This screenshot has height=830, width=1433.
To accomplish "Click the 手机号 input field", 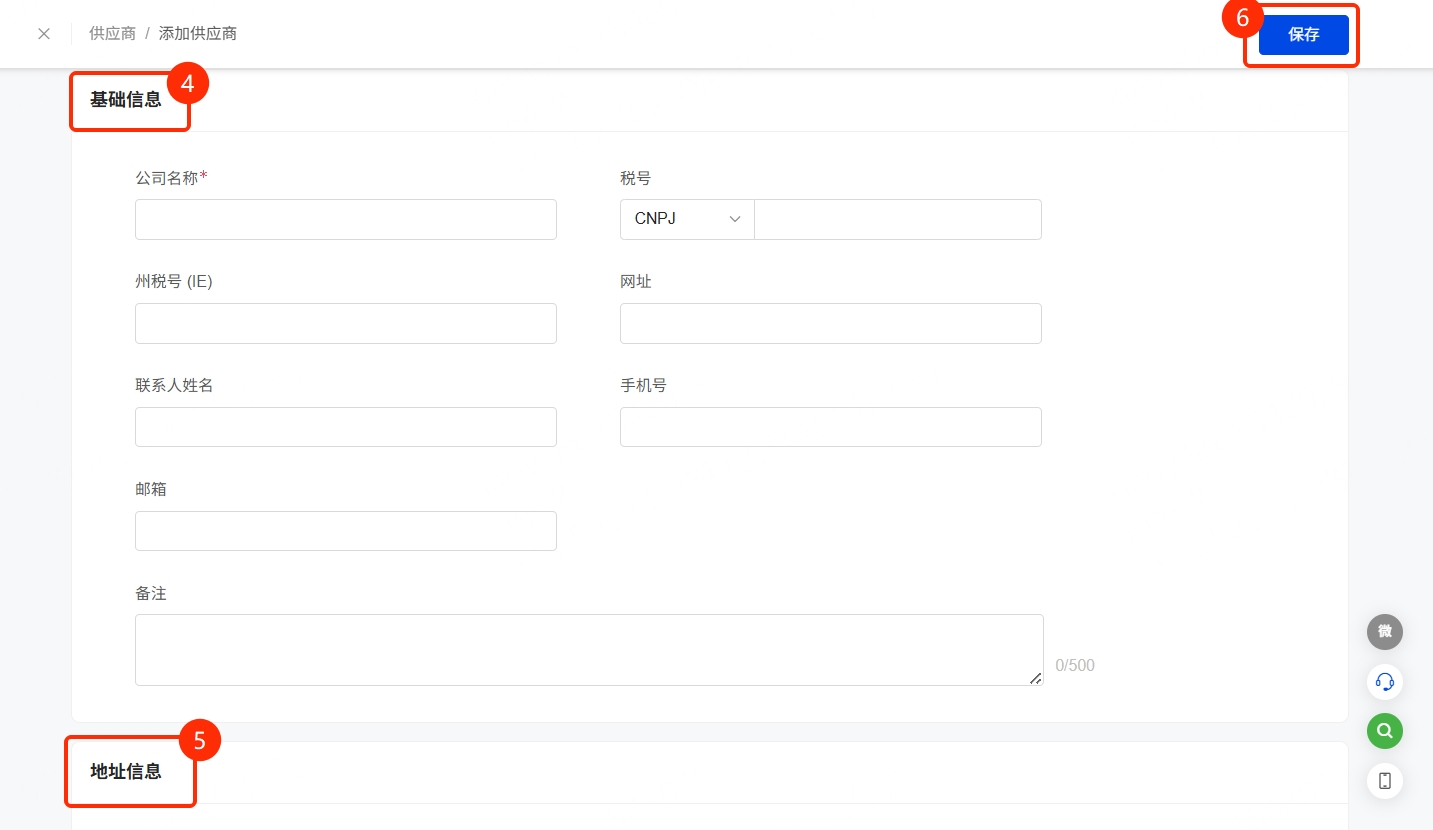I will [831, 427].
